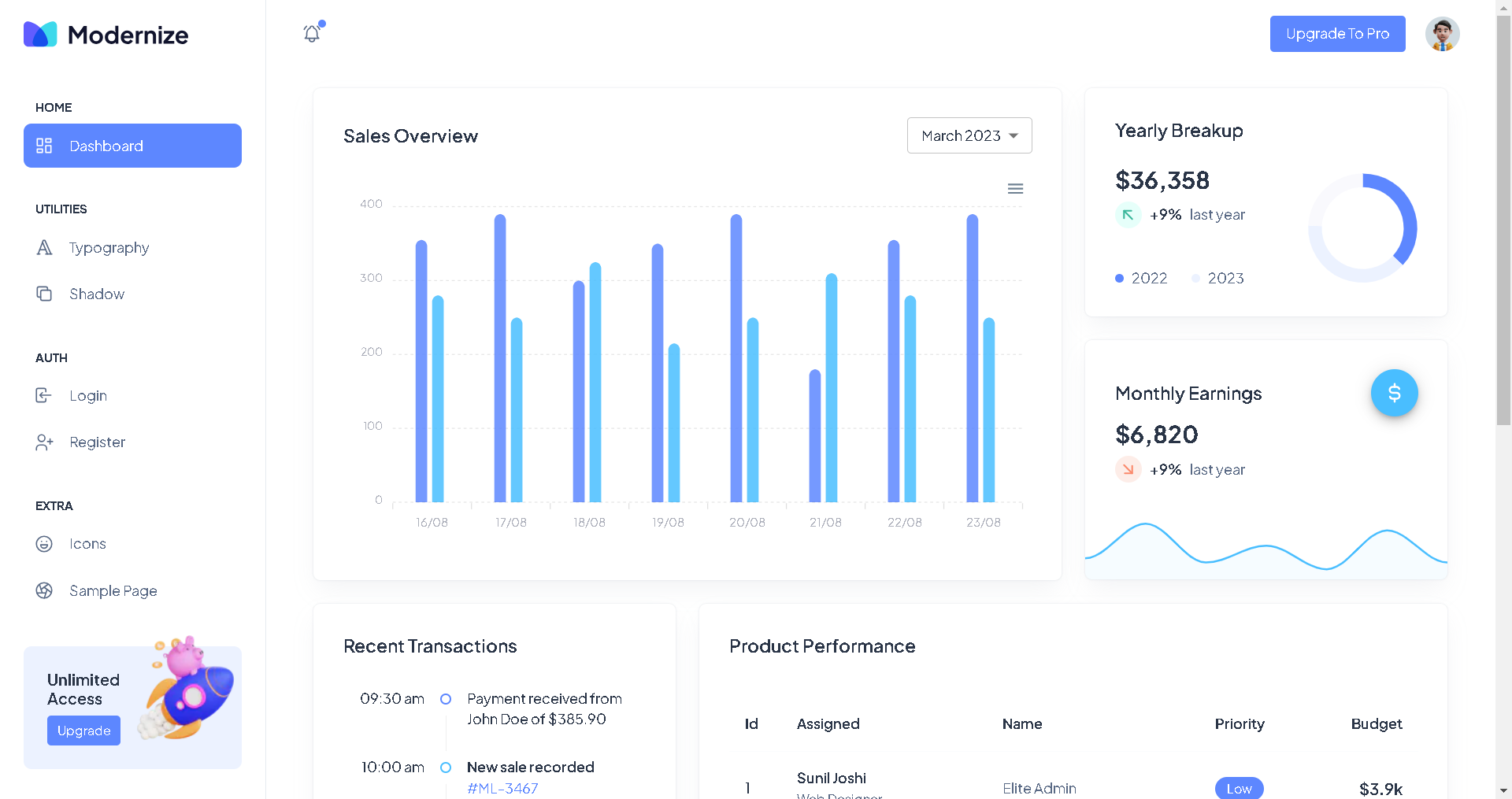Toggle the 2022 legend in Yearly Breakup
This screenshot has width=1512, height=799.
pyautogui.click(x=1141, y=278)
